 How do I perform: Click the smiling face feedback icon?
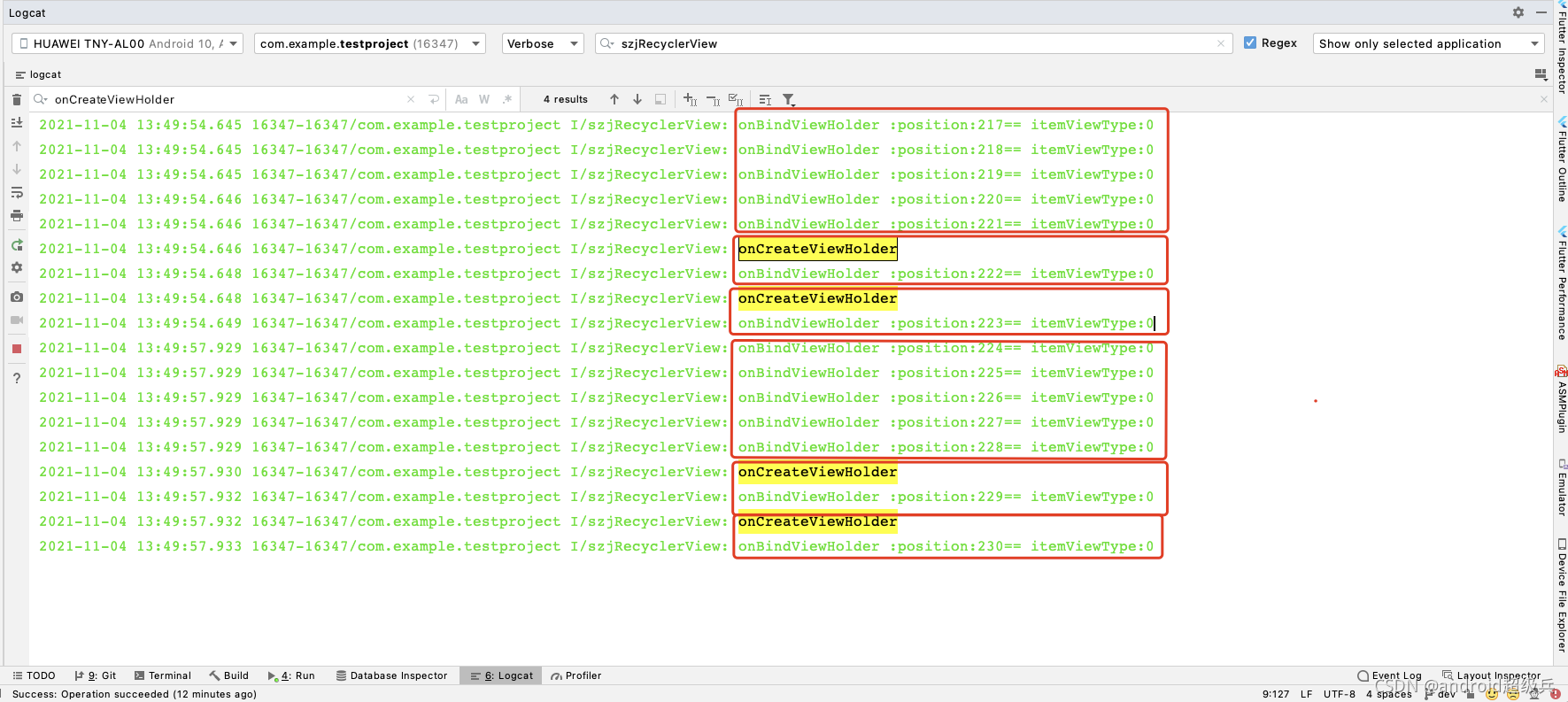point(1493,694)
